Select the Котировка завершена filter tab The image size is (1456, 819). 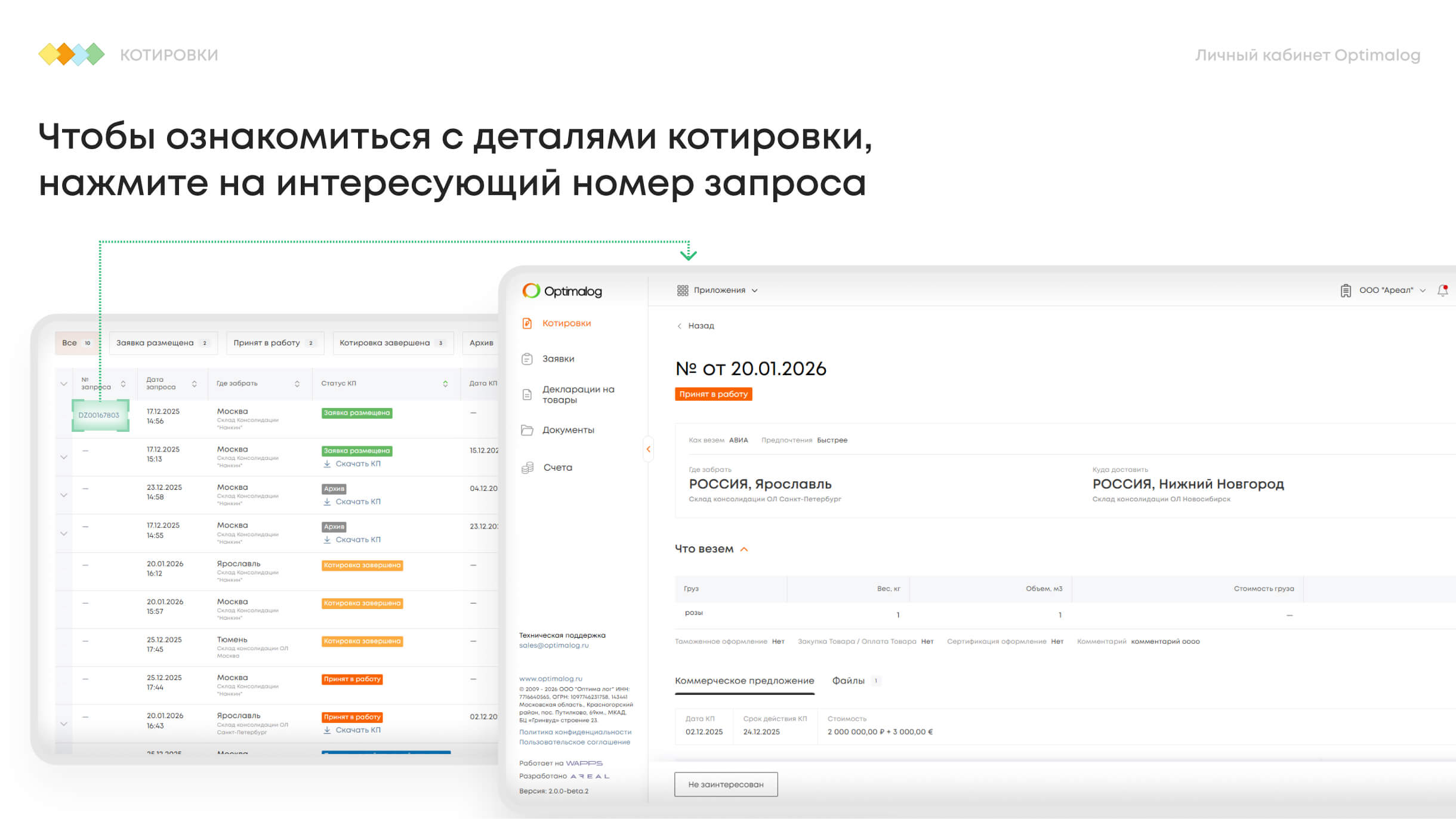click(x=392, y=343)
